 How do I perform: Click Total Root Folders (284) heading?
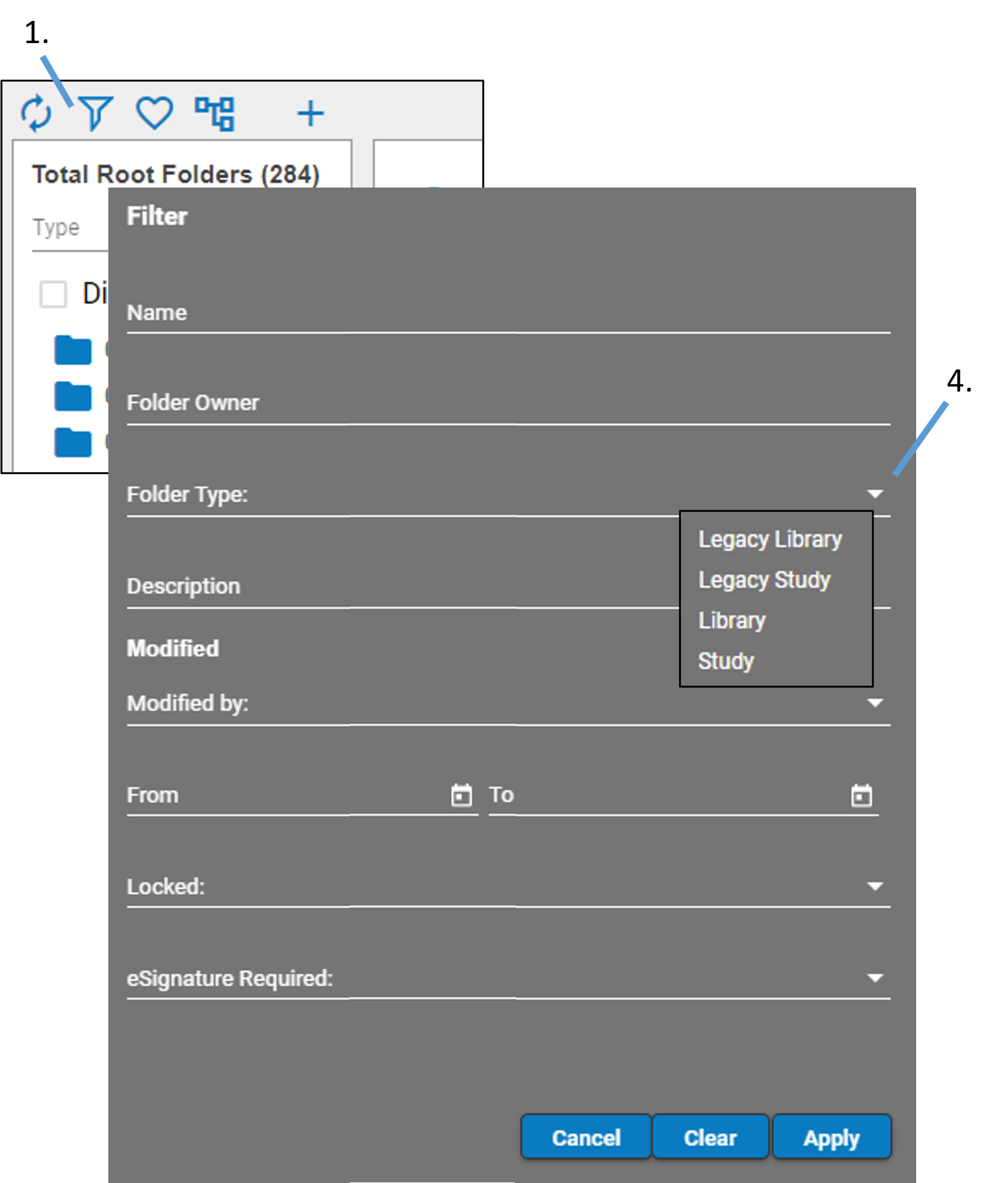point(176,174)
